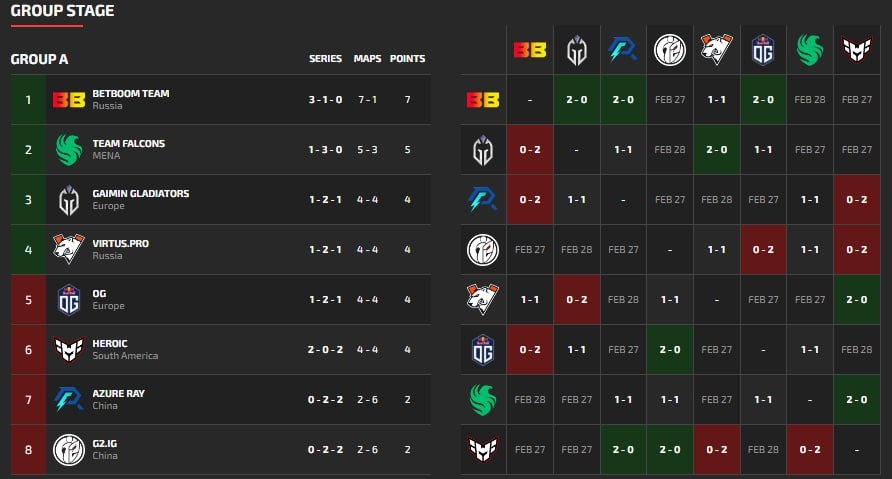
Task: Open Gaimin Gladiators' 2-0 win over Virtus.pro
Action: coord(717,150)
